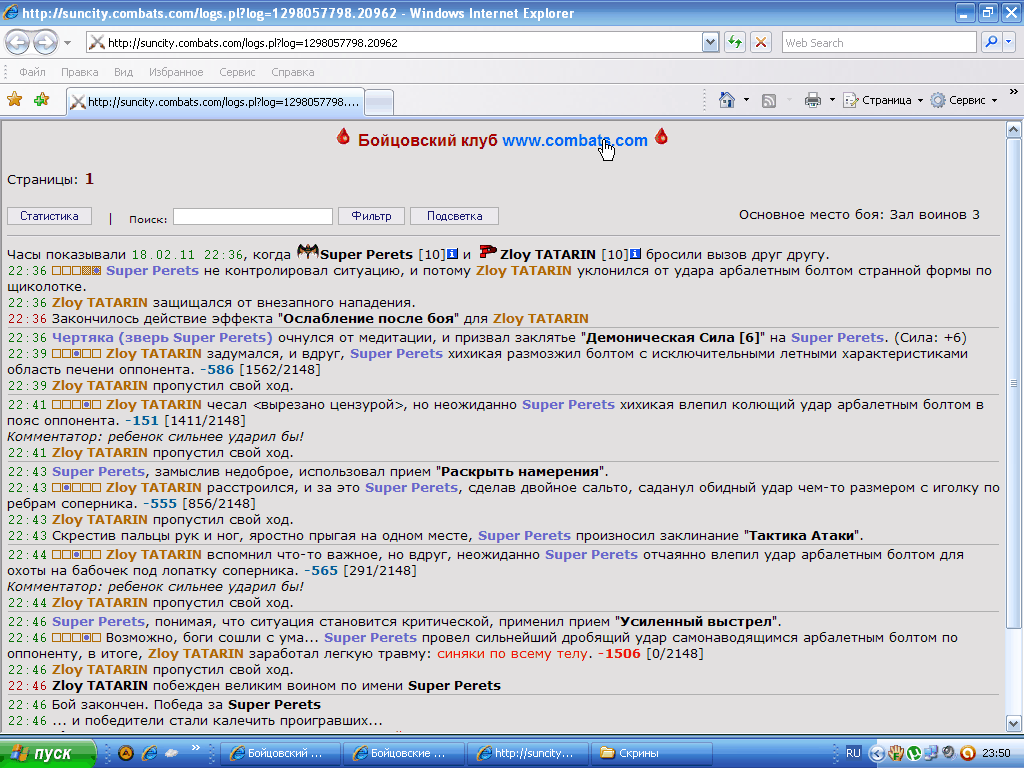Click the network connection tray icon
1024x768 pixels.
pos(931,753)
